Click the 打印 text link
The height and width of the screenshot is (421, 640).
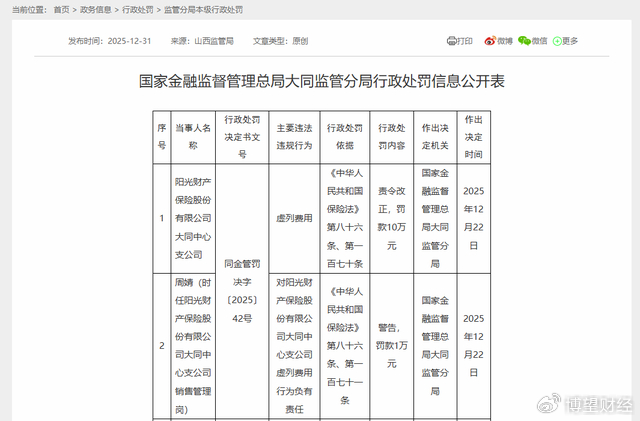[x=464, y=41]
